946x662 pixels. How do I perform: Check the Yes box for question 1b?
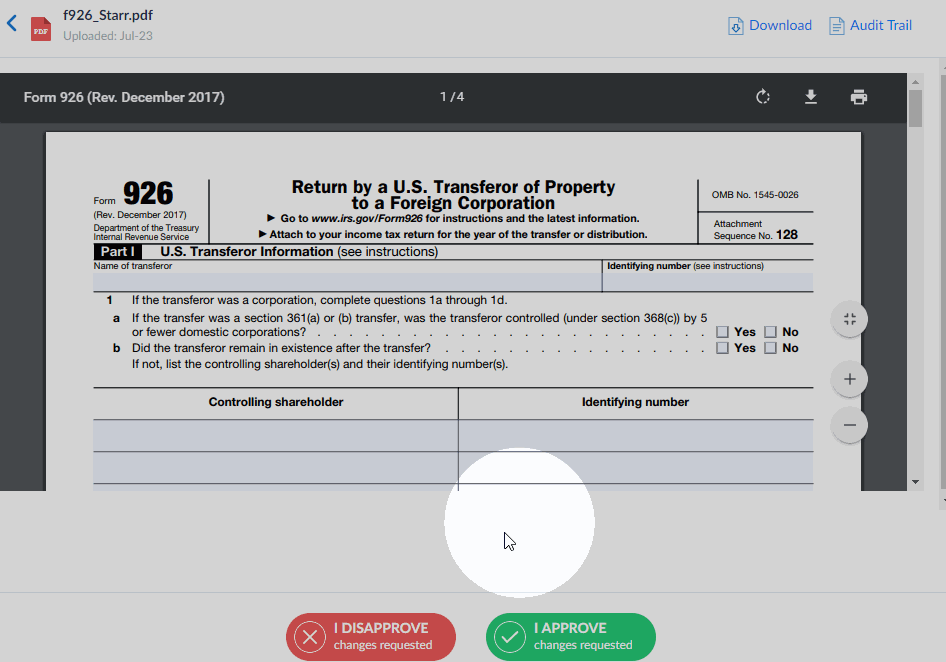723,347
